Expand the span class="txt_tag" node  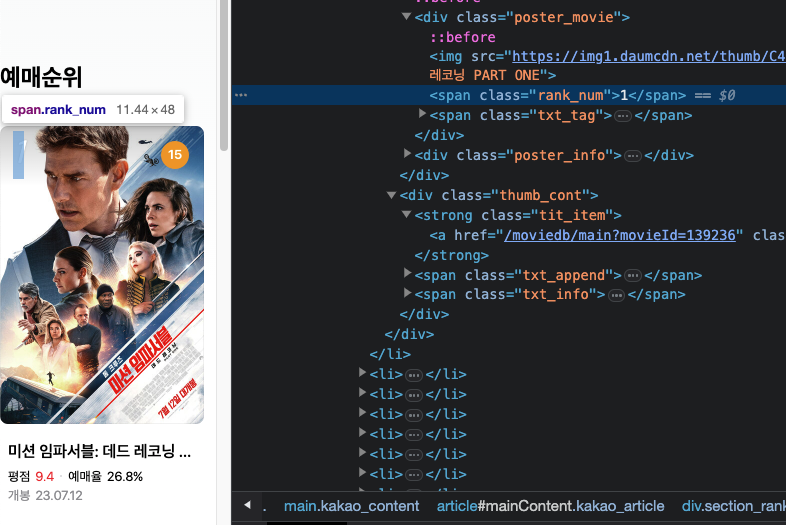(422, 114)
